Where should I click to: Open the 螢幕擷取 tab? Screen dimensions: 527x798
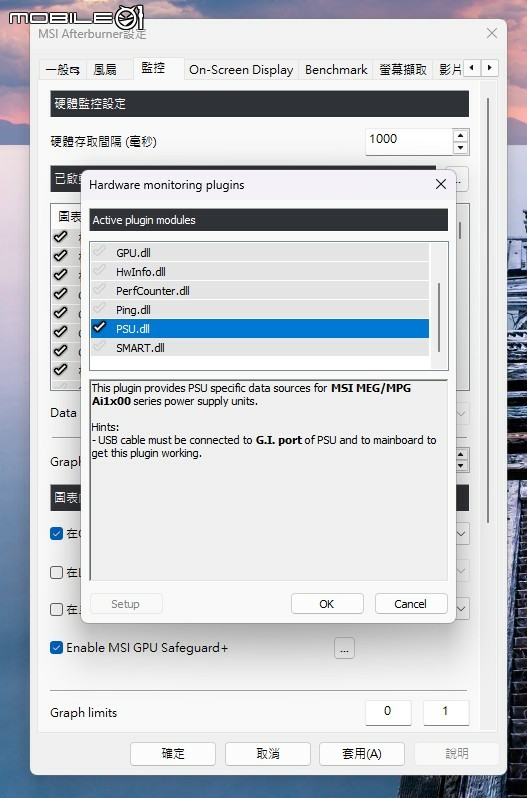pos(403,70)
